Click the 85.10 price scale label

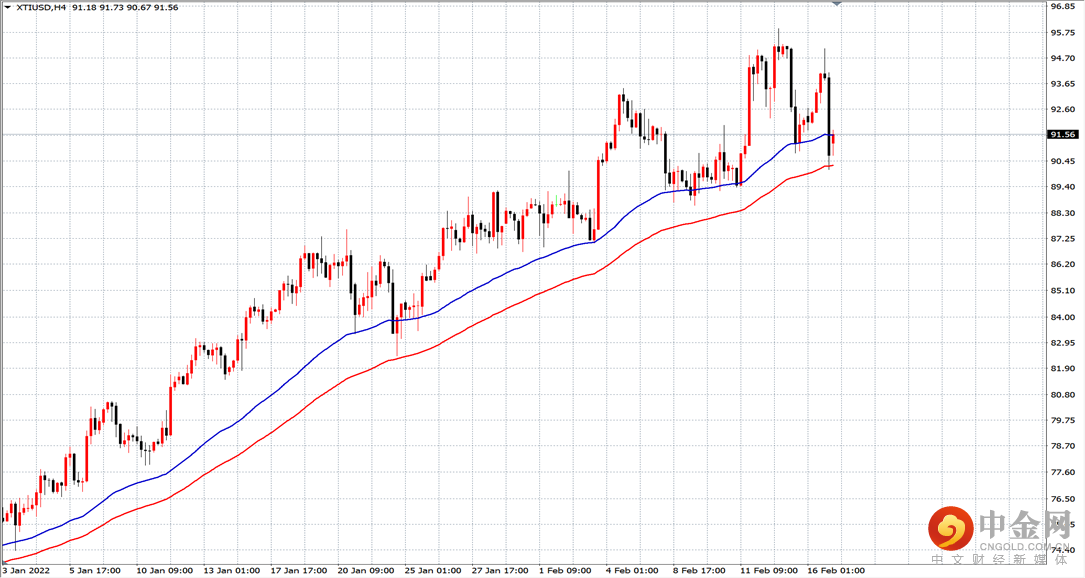(1062, 291)
